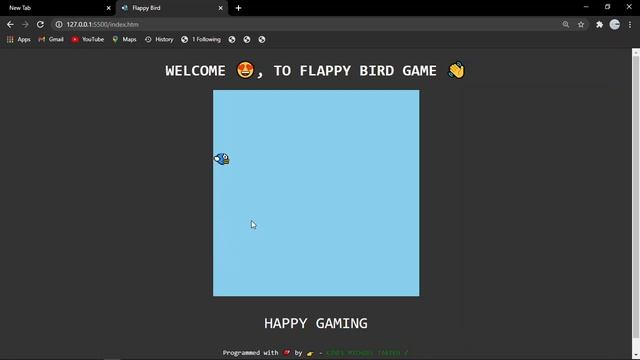Click the waving hand emoji in heading
Screen dimensions: 640x360
[456, 70]
